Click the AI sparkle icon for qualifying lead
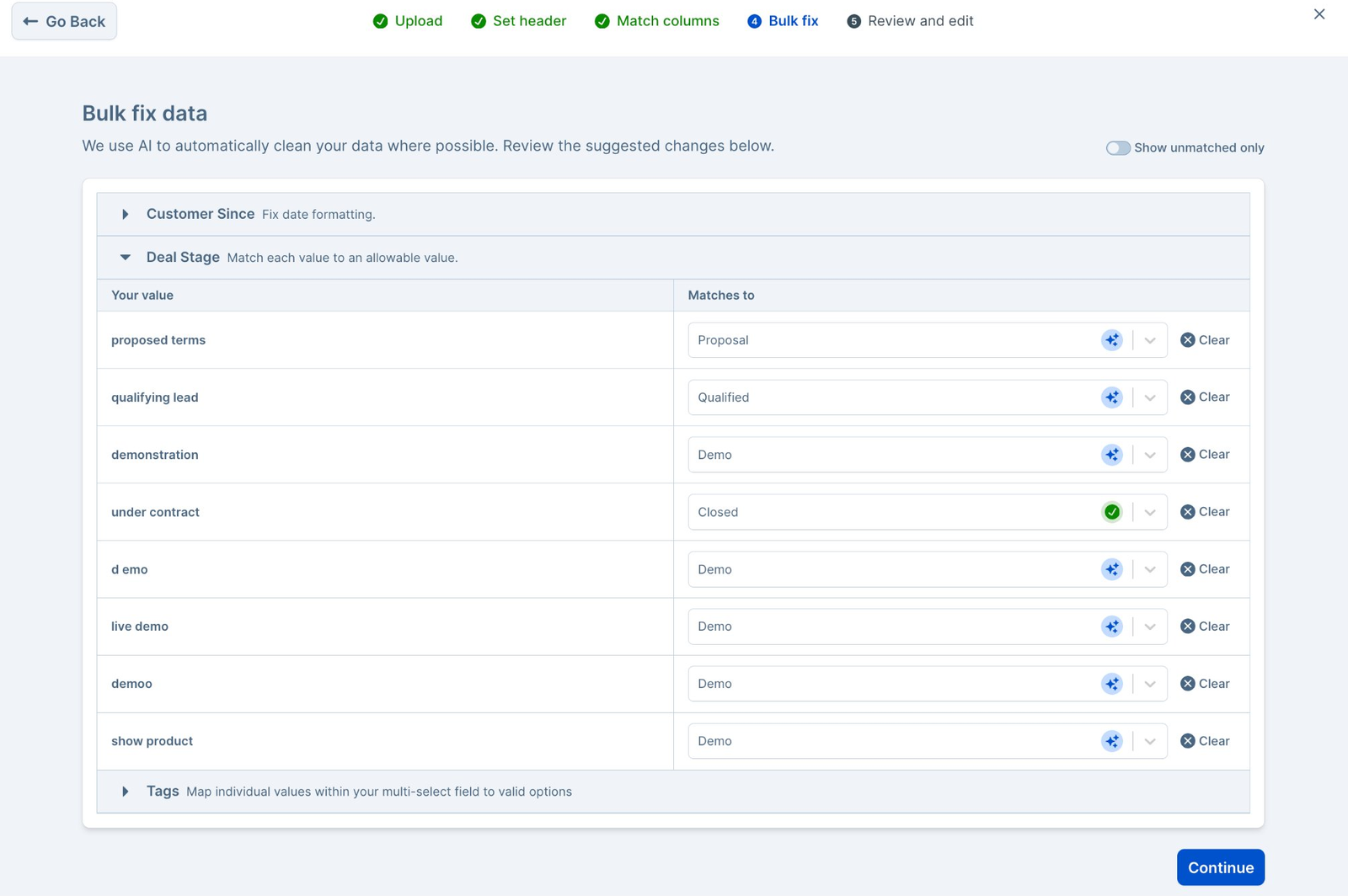 [1112, 397]
